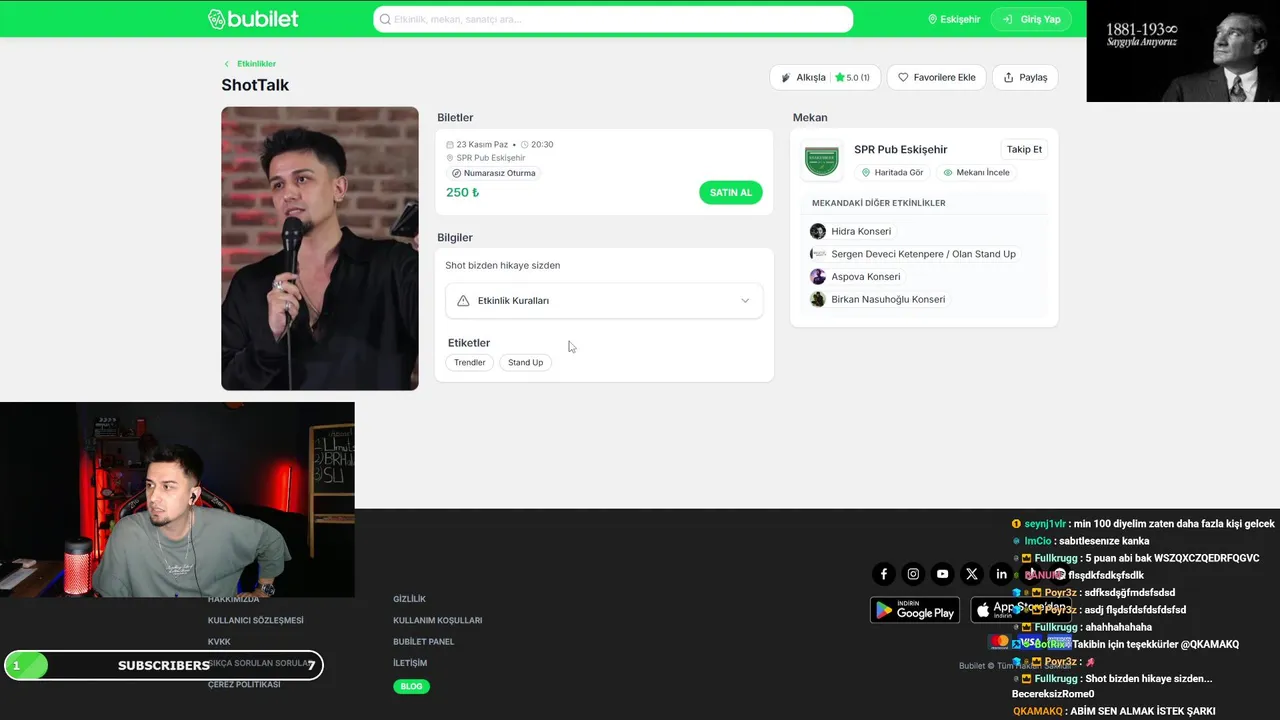The image size is (1280, 720).
Task: Click the star rating 5.0 icon
Action: [840, 77]
